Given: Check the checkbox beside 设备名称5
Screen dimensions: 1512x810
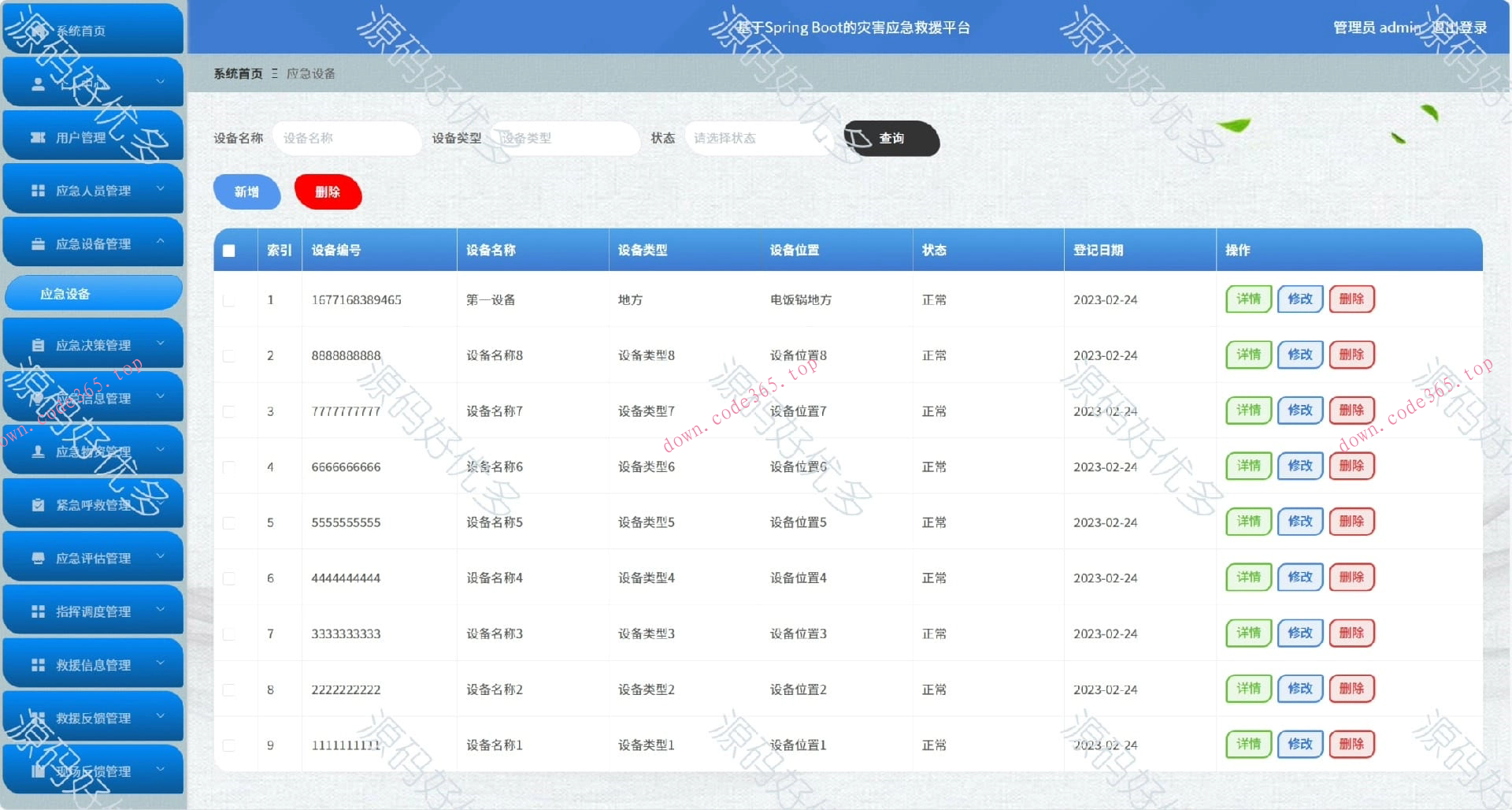Looking at the screenshot, I should (x=229, y=522).
